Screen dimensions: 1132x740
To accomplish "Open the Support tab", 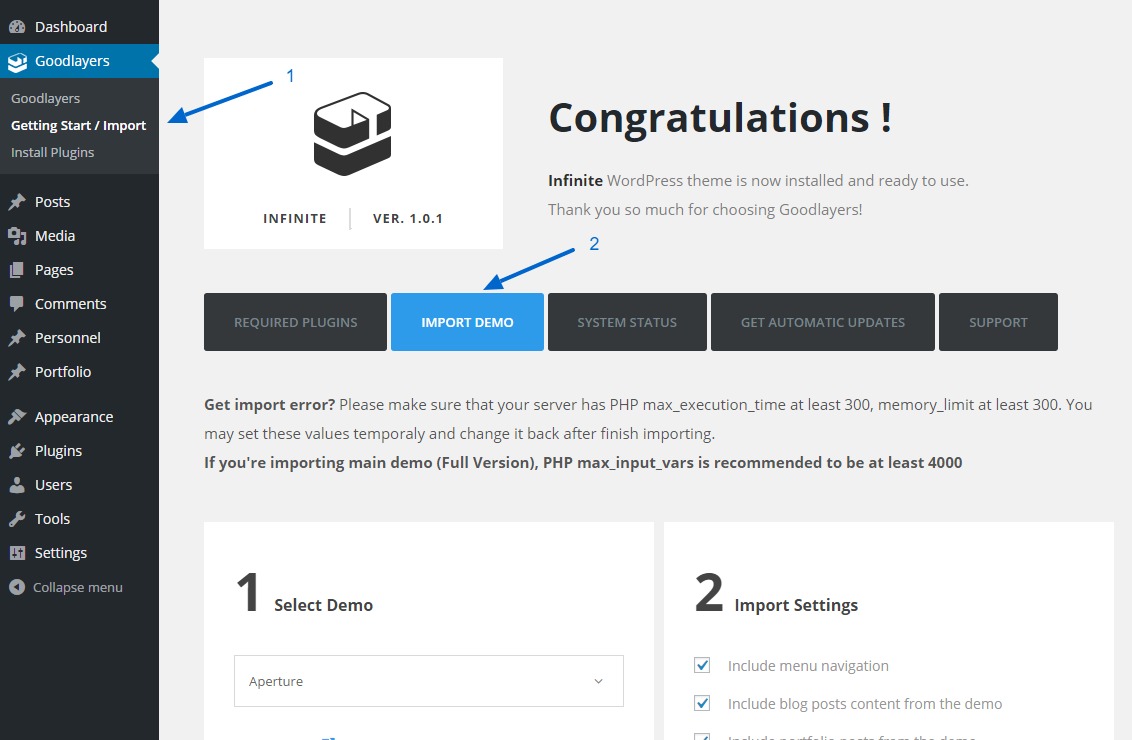I will (x=998, y=322).
